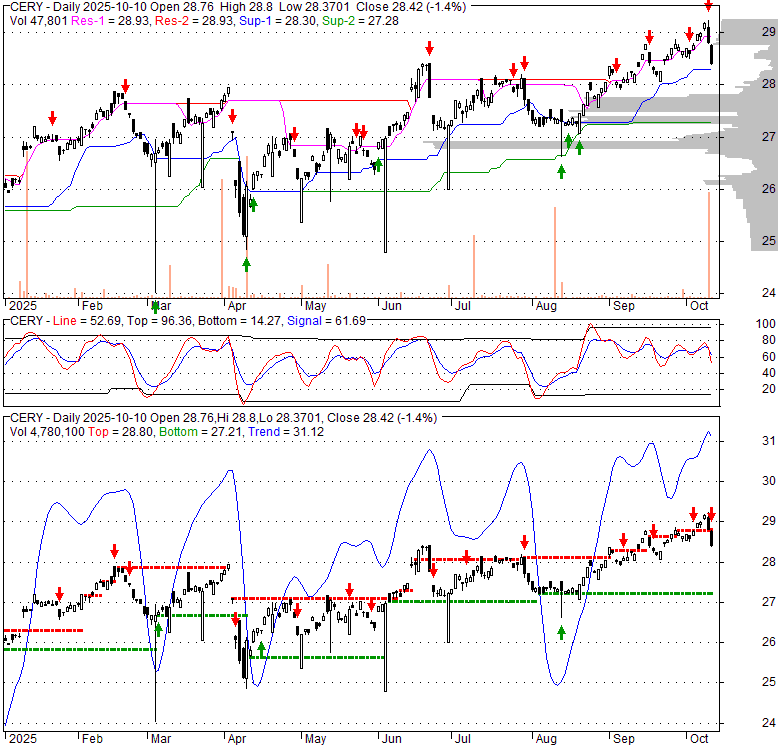The height and width of the screenshot is (745, 780).
Task: Click the 31 price label on bottom chart axis
Action: coord(767,441)
